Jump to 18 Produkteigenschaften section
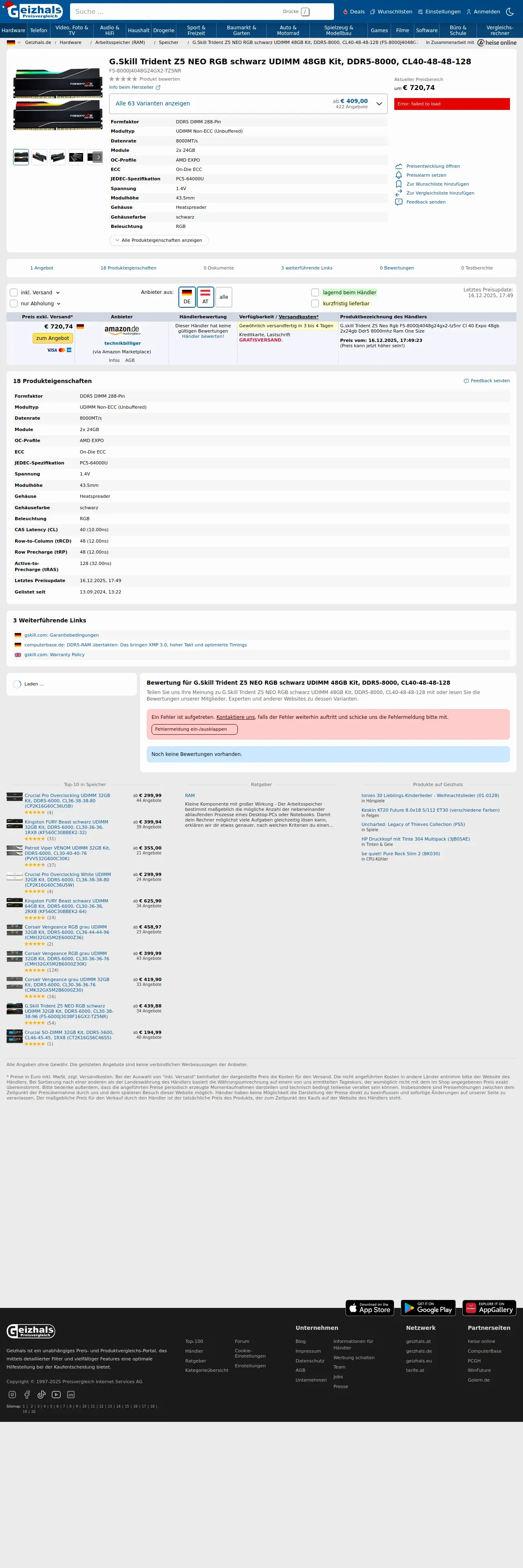The height and width of the screenshot is (1568, 523). tap(128, 268)
